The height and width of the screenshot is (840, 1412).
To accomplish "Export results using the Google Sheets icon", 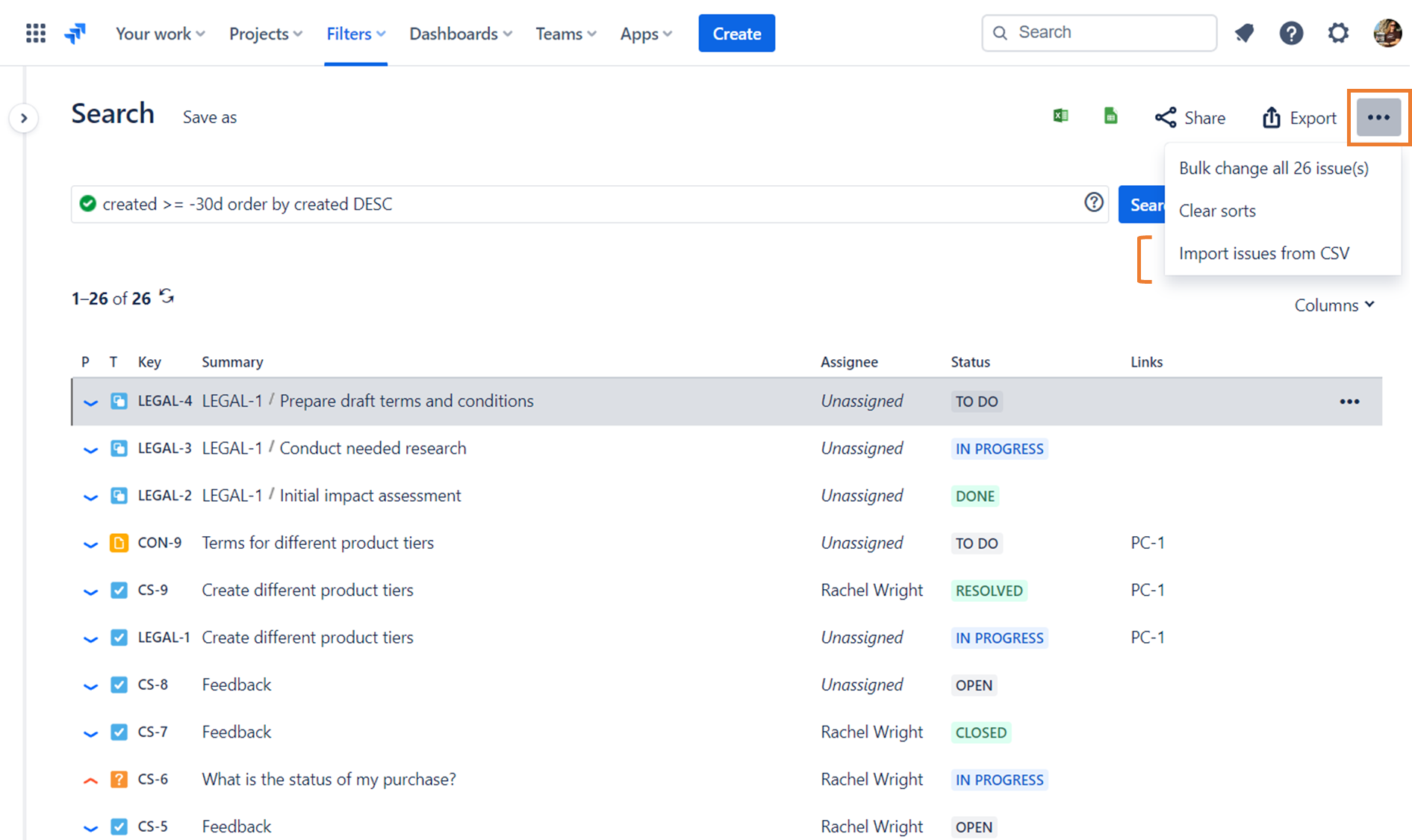I will click(x=1110, y=116).
